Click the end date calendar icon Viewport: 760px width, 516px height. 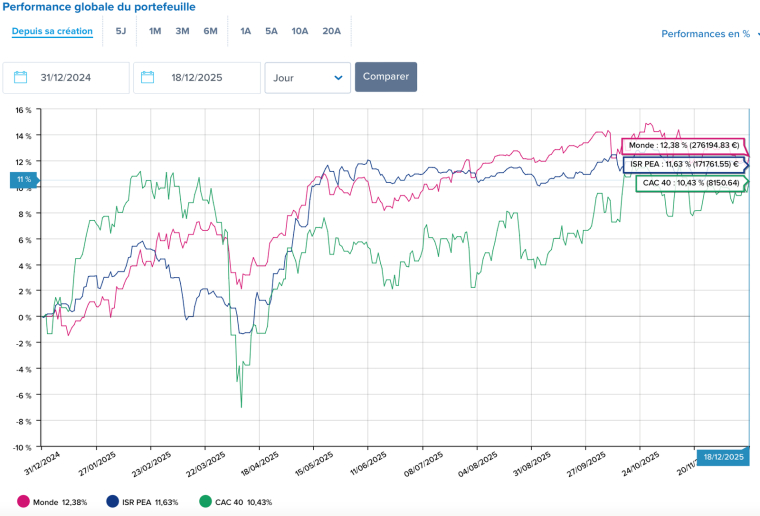[x=149, y=78]
